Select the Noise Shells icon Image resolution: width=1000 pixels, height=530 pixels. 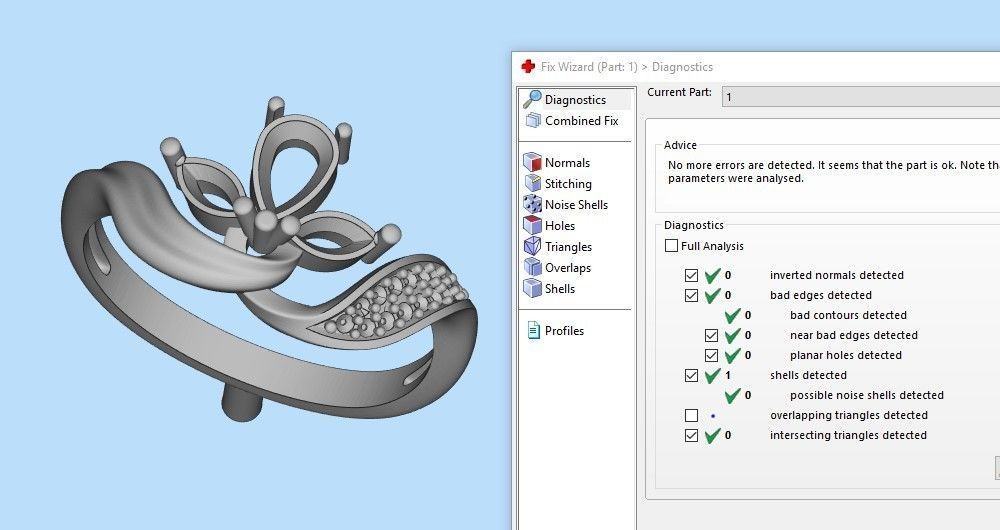[x=533, y=204]
